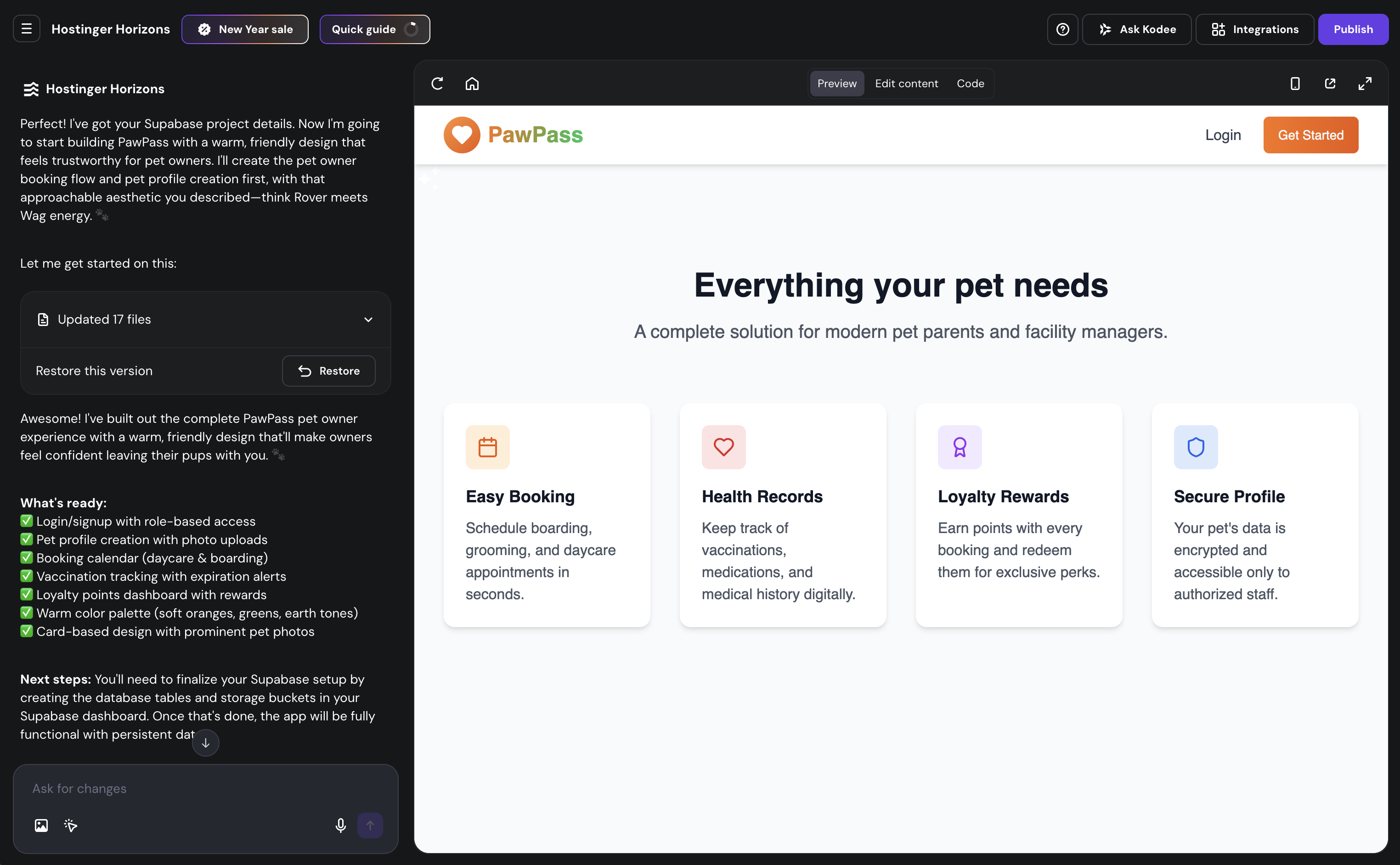This screenshot has width=1400, height=865.
Task: Open Integrations
Action: click(1254, 28)
